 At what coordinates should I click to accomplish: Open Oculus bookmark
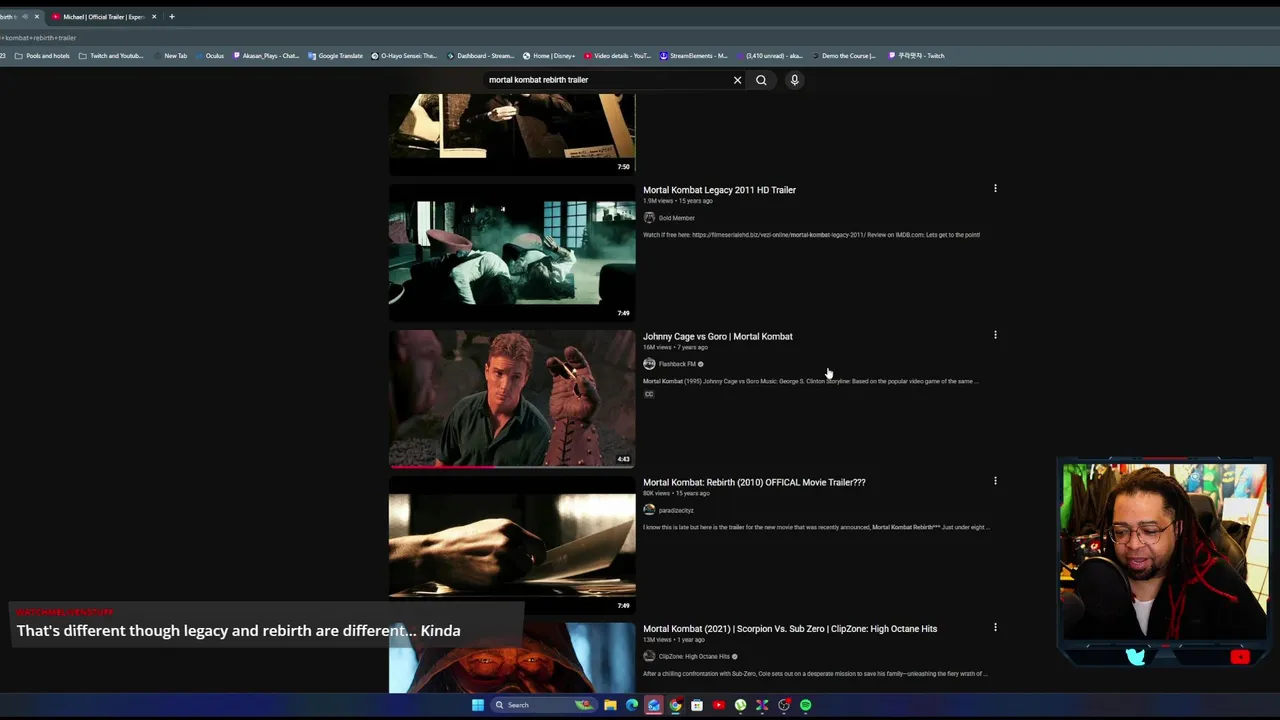(x=210, y=56)
